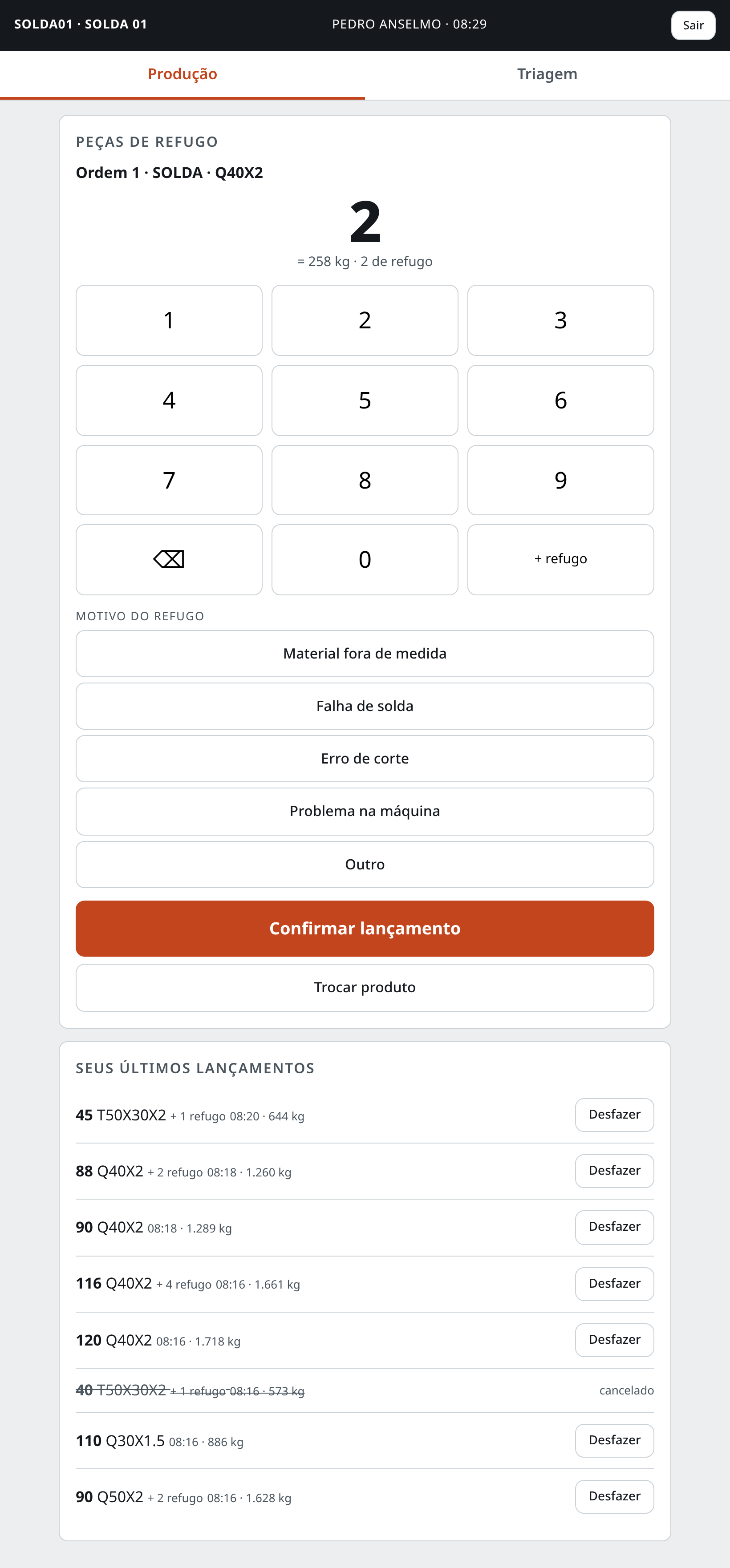Select Outro as scrap reason
Image resolution: width=730 pixels, height=1568 pixels.
[x=365, y=865]
